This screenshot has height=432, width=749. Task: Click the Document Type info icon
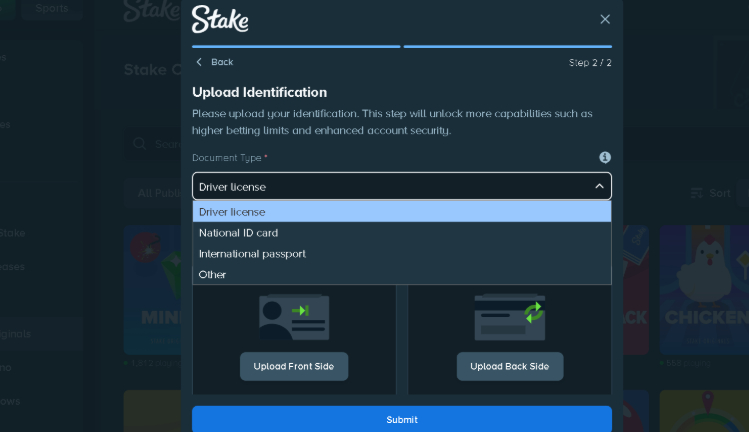click(605, 158)
